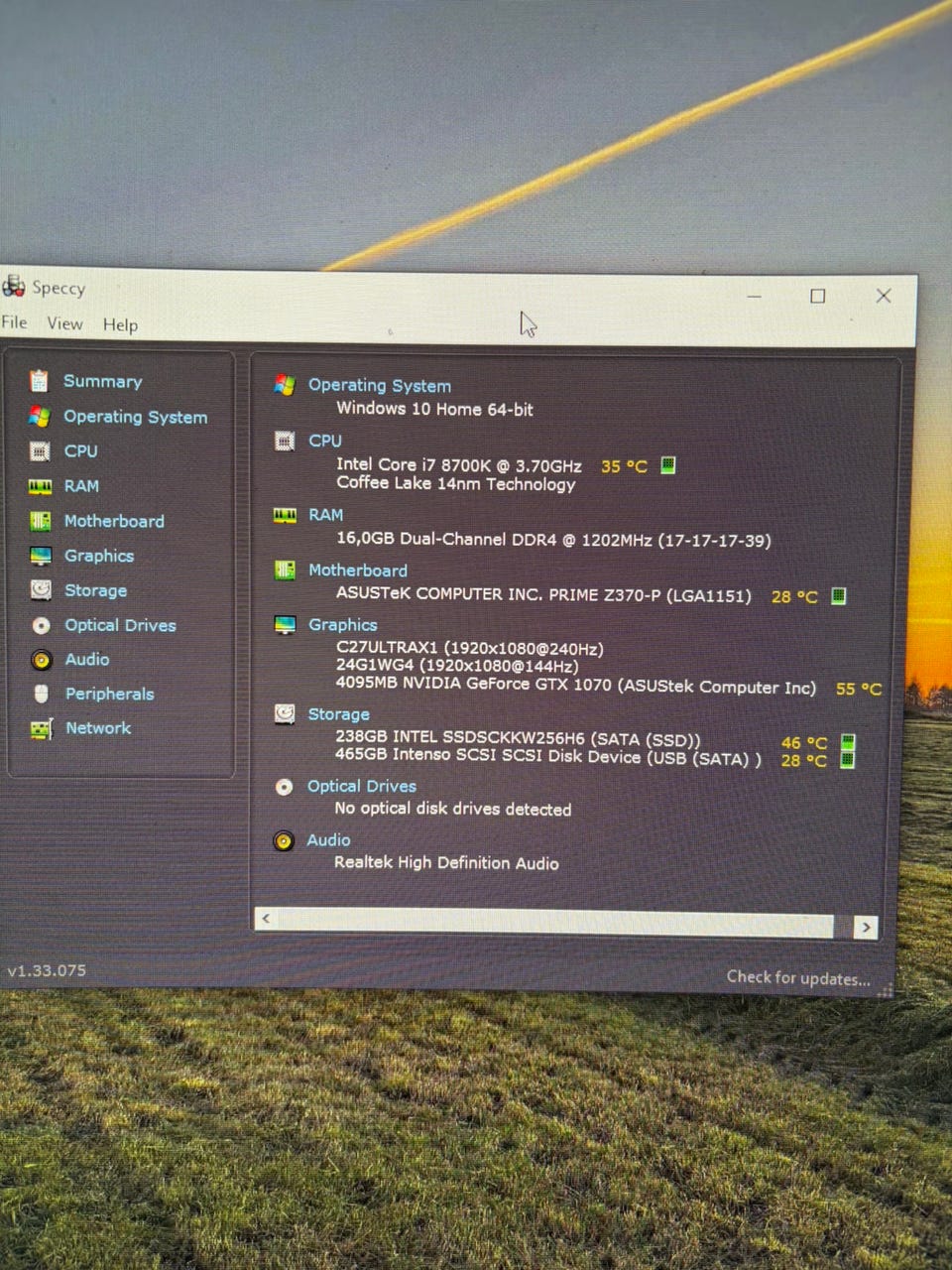Click the Audio speaker icon in sidebar
The height and width of the screenshot is (1270, 952).
point(41,660)
